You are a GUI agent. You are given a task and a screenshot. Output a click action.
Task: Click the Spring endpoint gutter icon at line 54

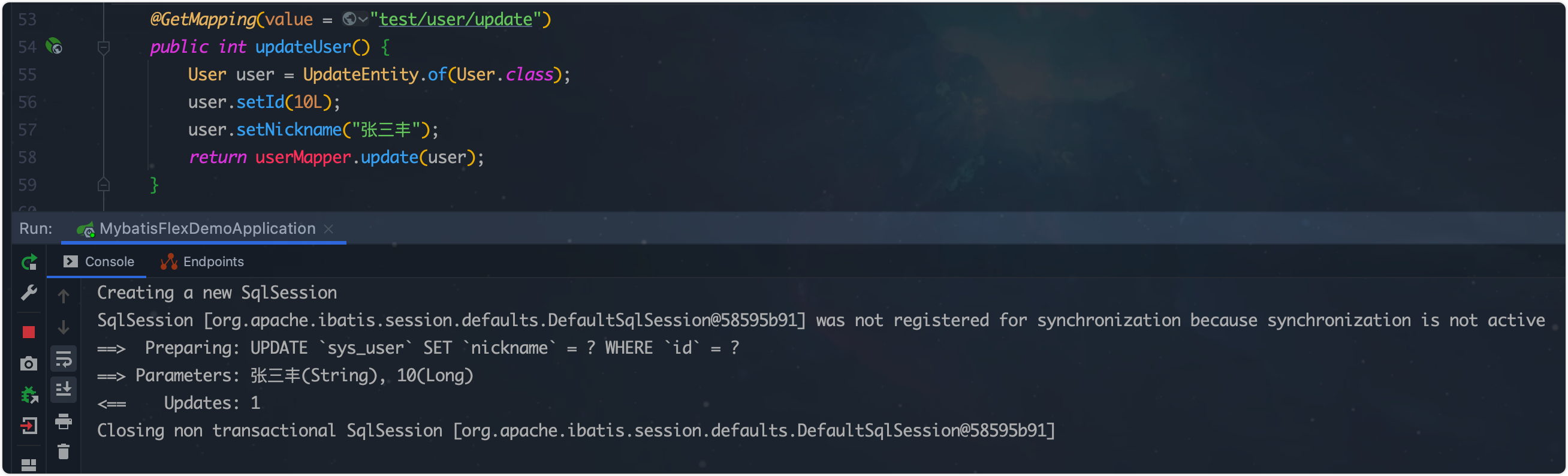(x=54, y=46)
